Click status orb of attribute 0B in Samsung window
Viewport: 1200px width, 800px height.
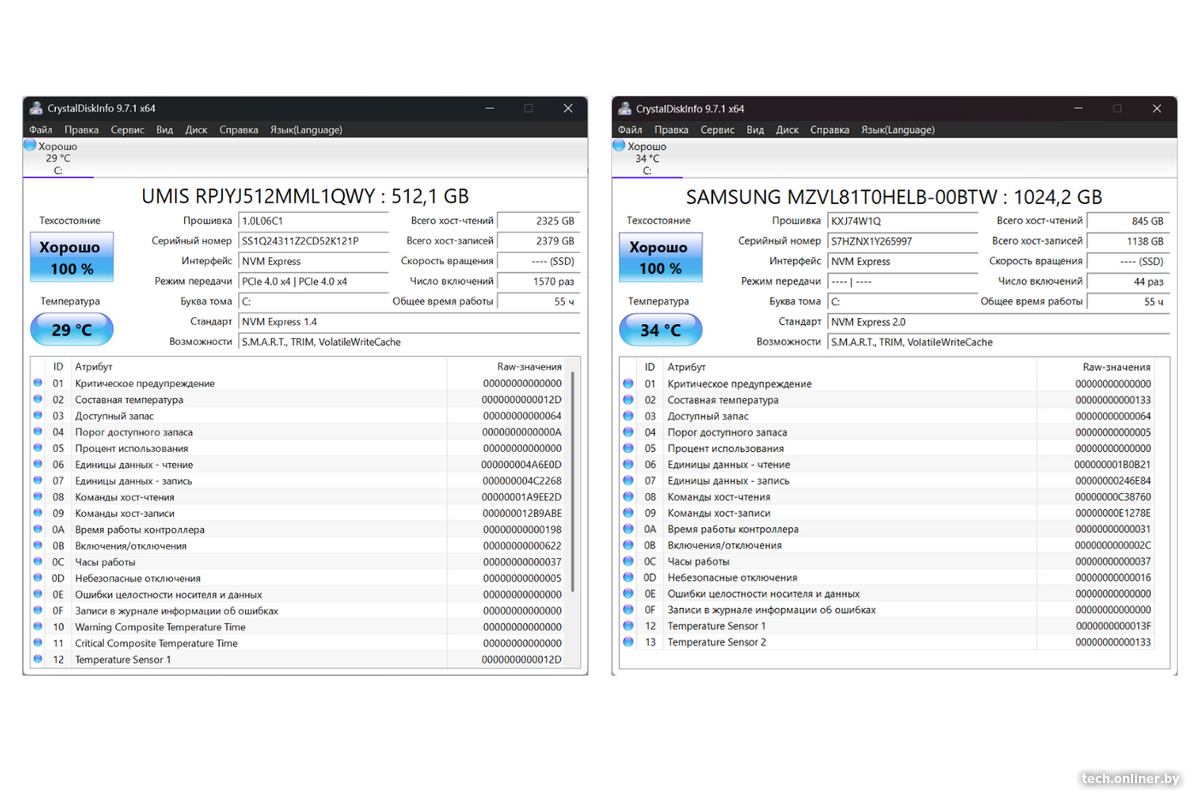point(628,545)
